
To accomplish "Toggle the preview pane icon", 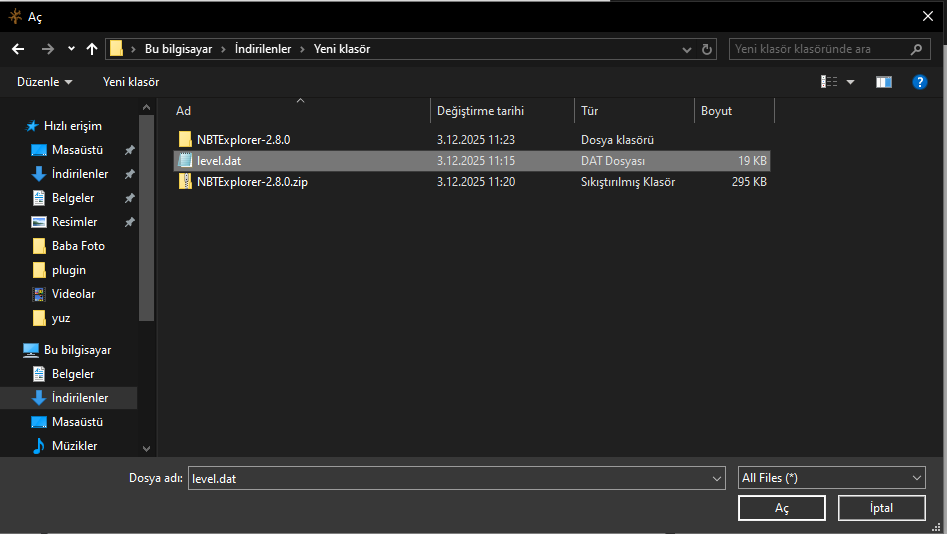I will 883,82.
